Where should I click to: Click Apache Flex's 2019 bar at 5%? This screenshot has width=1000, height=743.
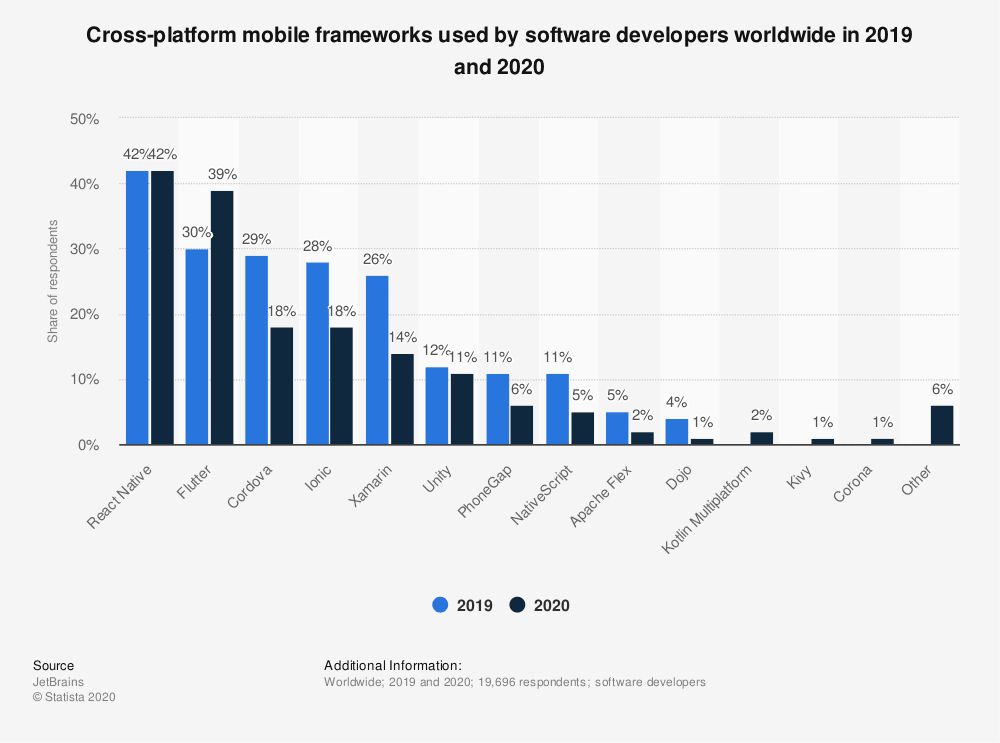pos(617,428)
